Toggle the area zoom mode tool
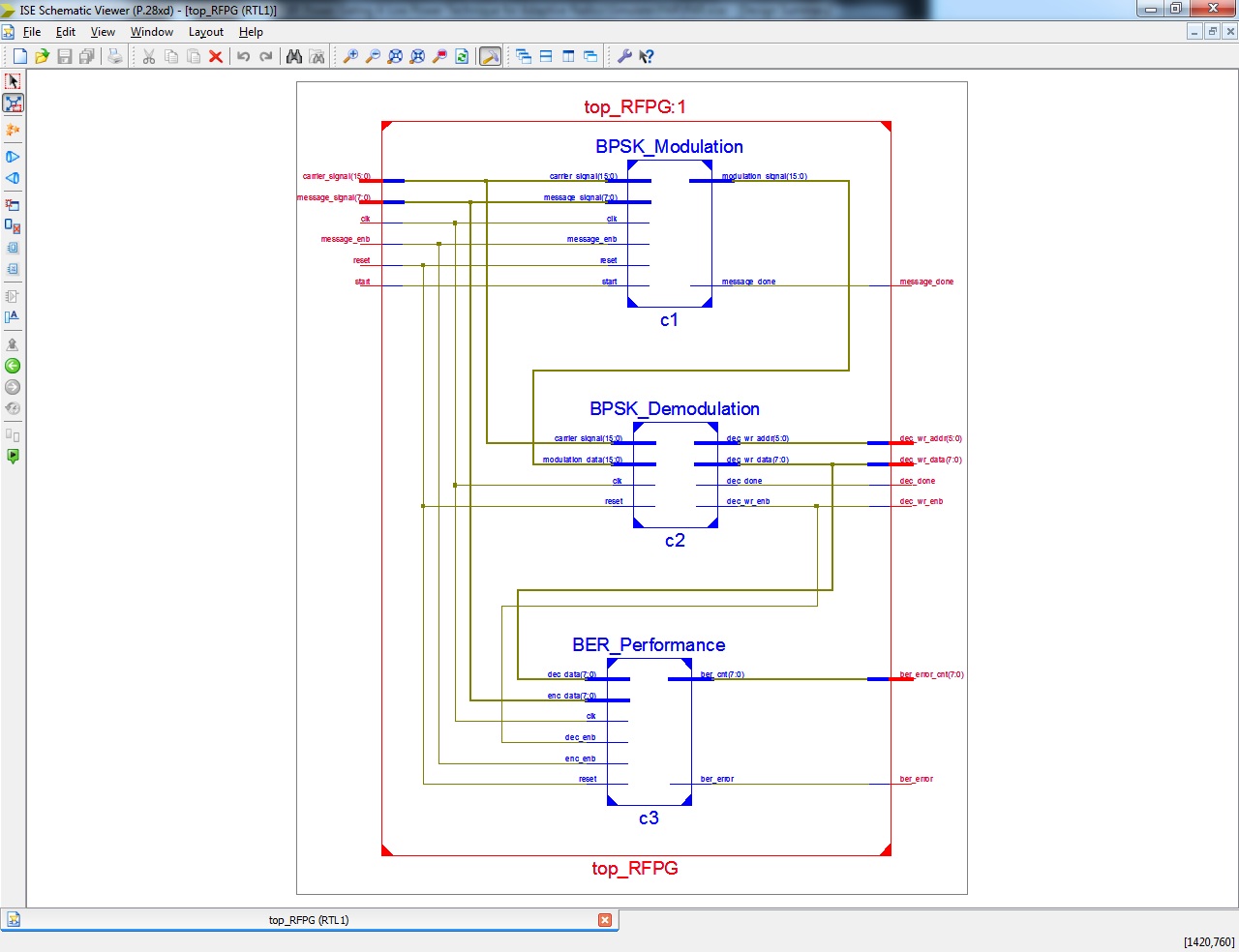Screen dimensions: 1239x952 (x=13, y=103)
